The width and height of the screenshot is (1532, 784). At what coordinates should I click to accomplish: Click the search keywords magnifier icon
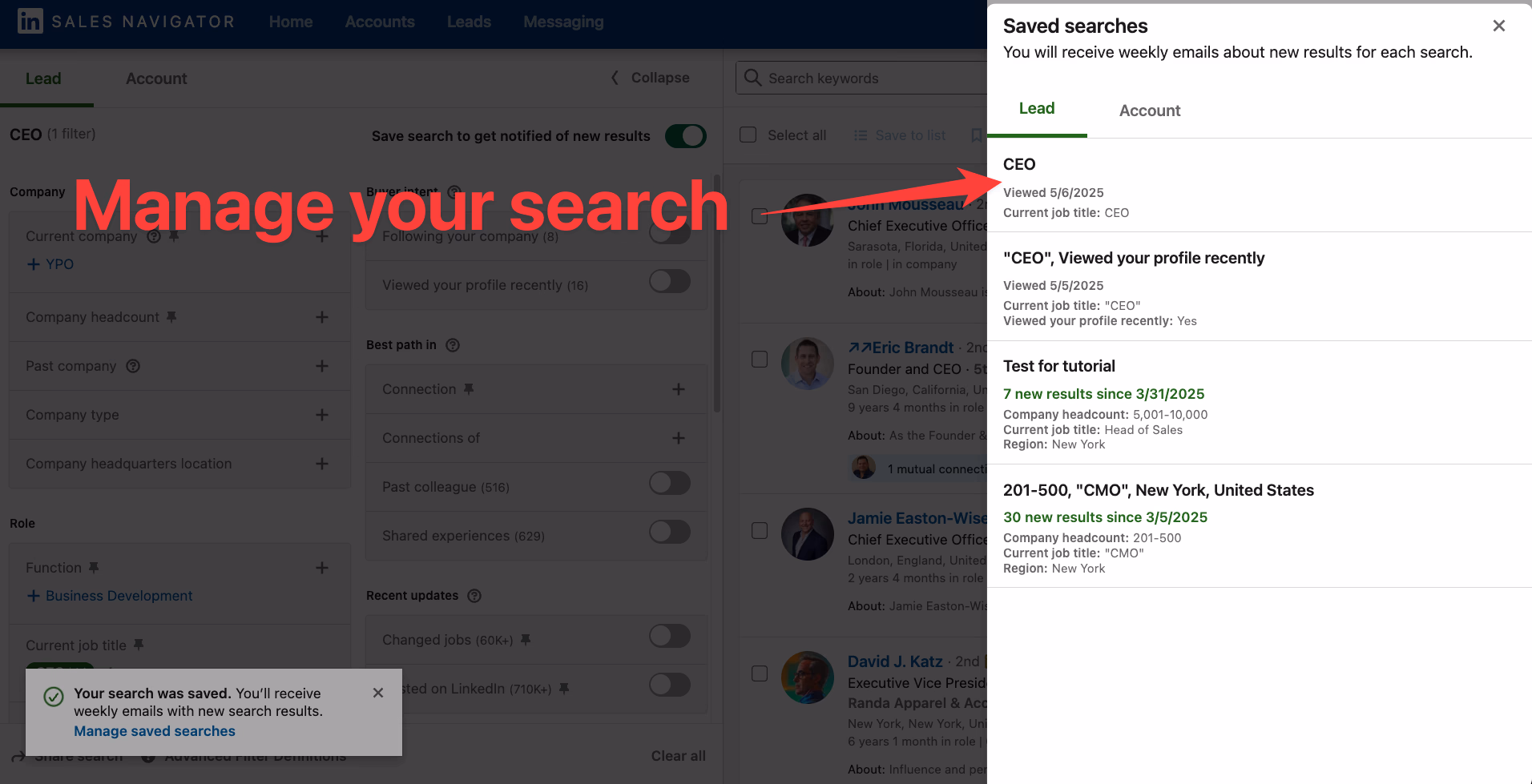point(752,78)
